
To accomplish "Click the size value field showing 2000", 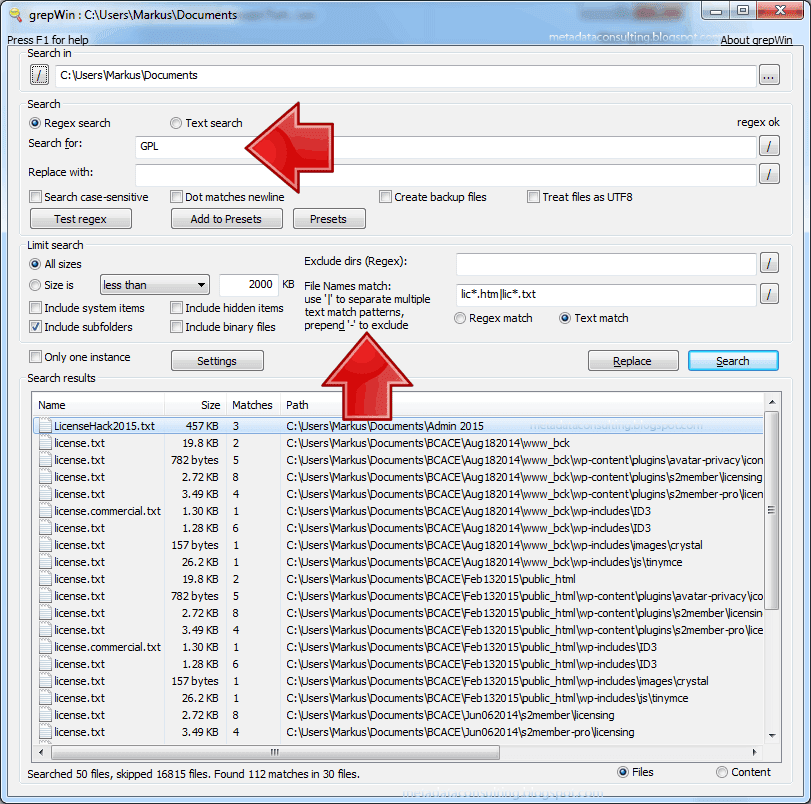I will point(249,285).
